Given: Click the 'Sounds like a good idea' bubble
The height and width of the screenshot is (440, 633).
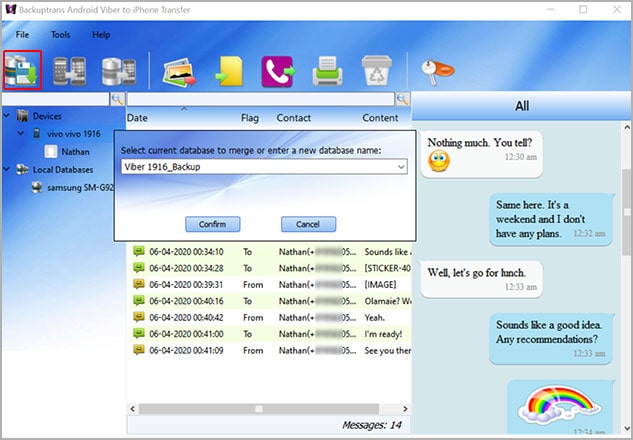Looking at the screenshot, I should (551, 339).
